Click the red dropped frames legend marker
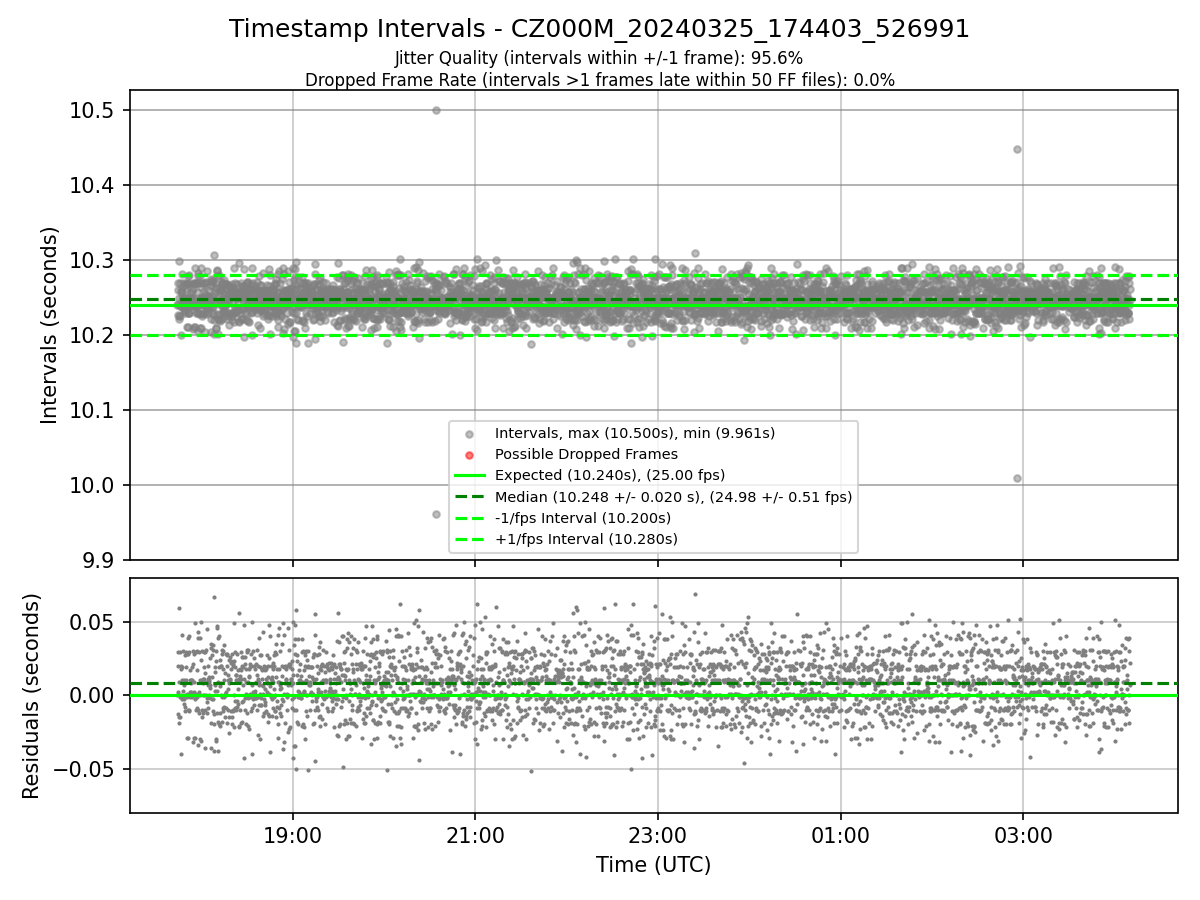1200x900 pixels. pyautogui.click(x=470, y=455)
